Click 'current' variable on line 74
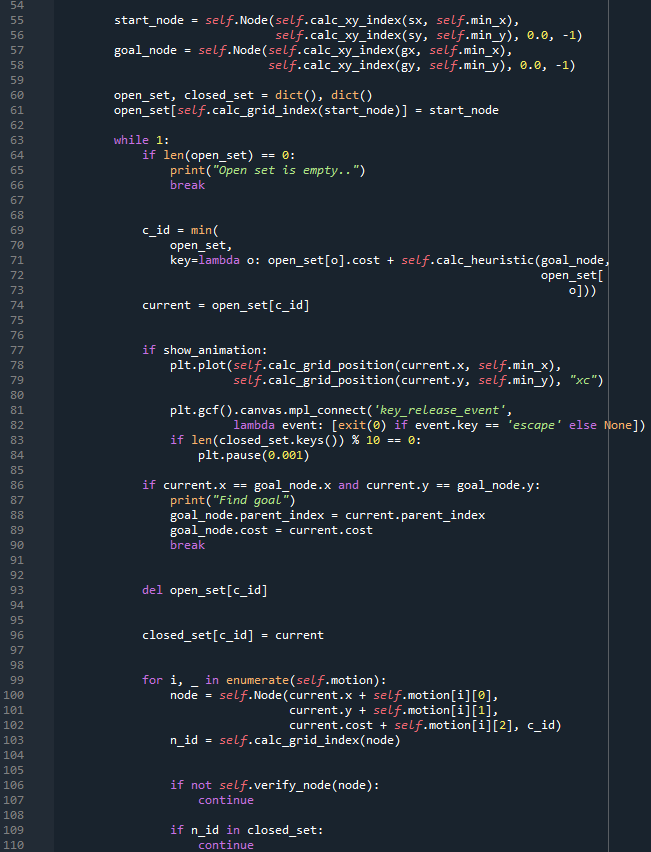Viewport: 651px width, 852px height. click(x=166, y=305)
